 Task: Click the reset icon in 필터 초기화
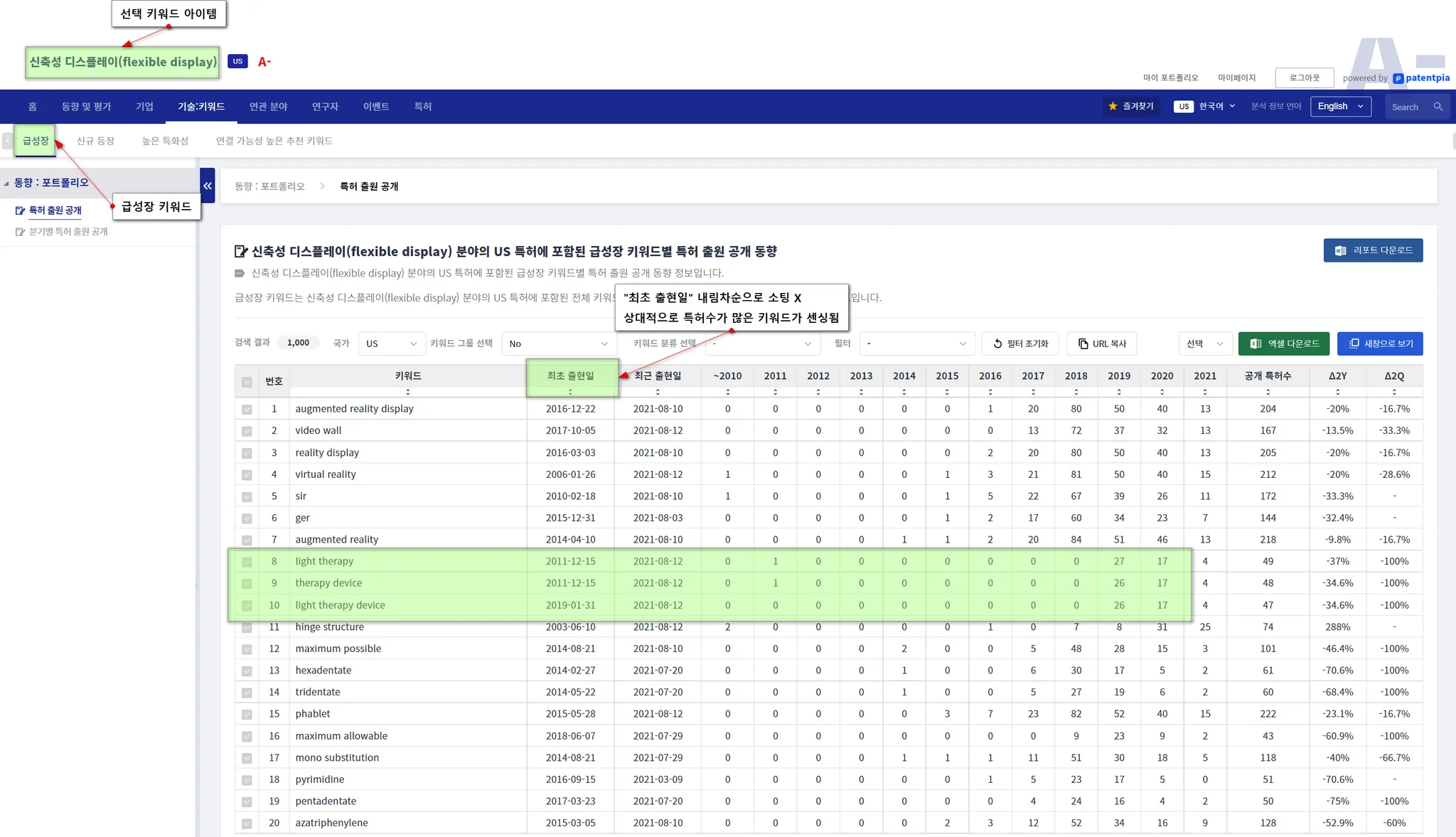[997, 343]
